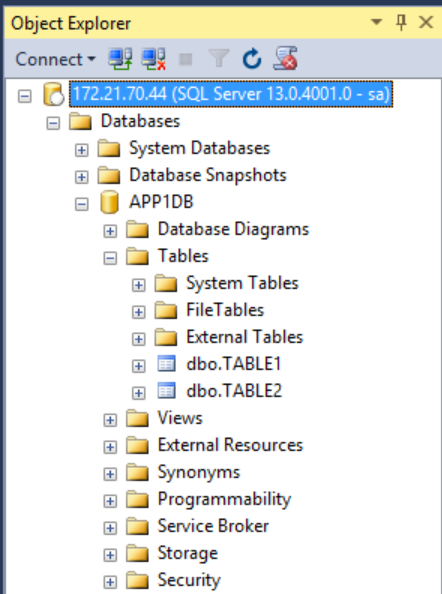Viewport: 442px width, 594px height.
Task: Select the Databases folder label
Action: (x=140, y=121)
